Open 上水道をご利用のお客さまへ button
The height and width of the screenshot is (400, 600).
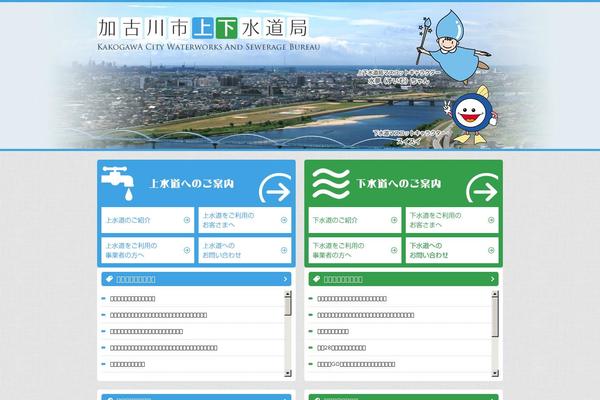[x=245, y=220]
